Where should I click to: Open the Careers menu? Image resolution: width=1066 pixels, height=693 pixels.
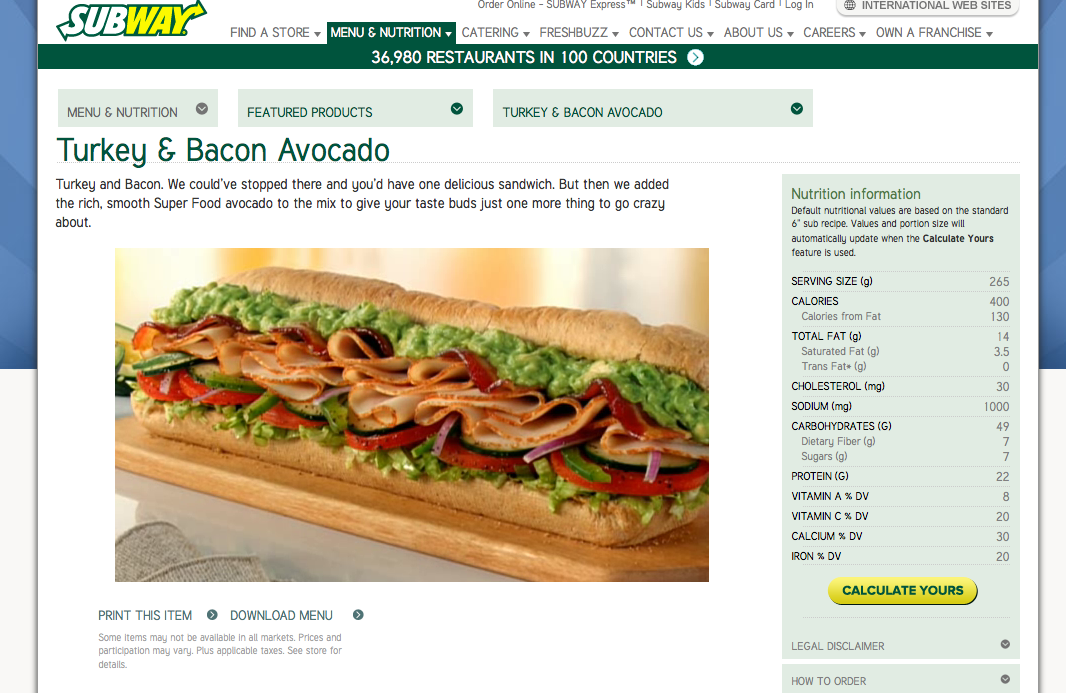point(834,33)
